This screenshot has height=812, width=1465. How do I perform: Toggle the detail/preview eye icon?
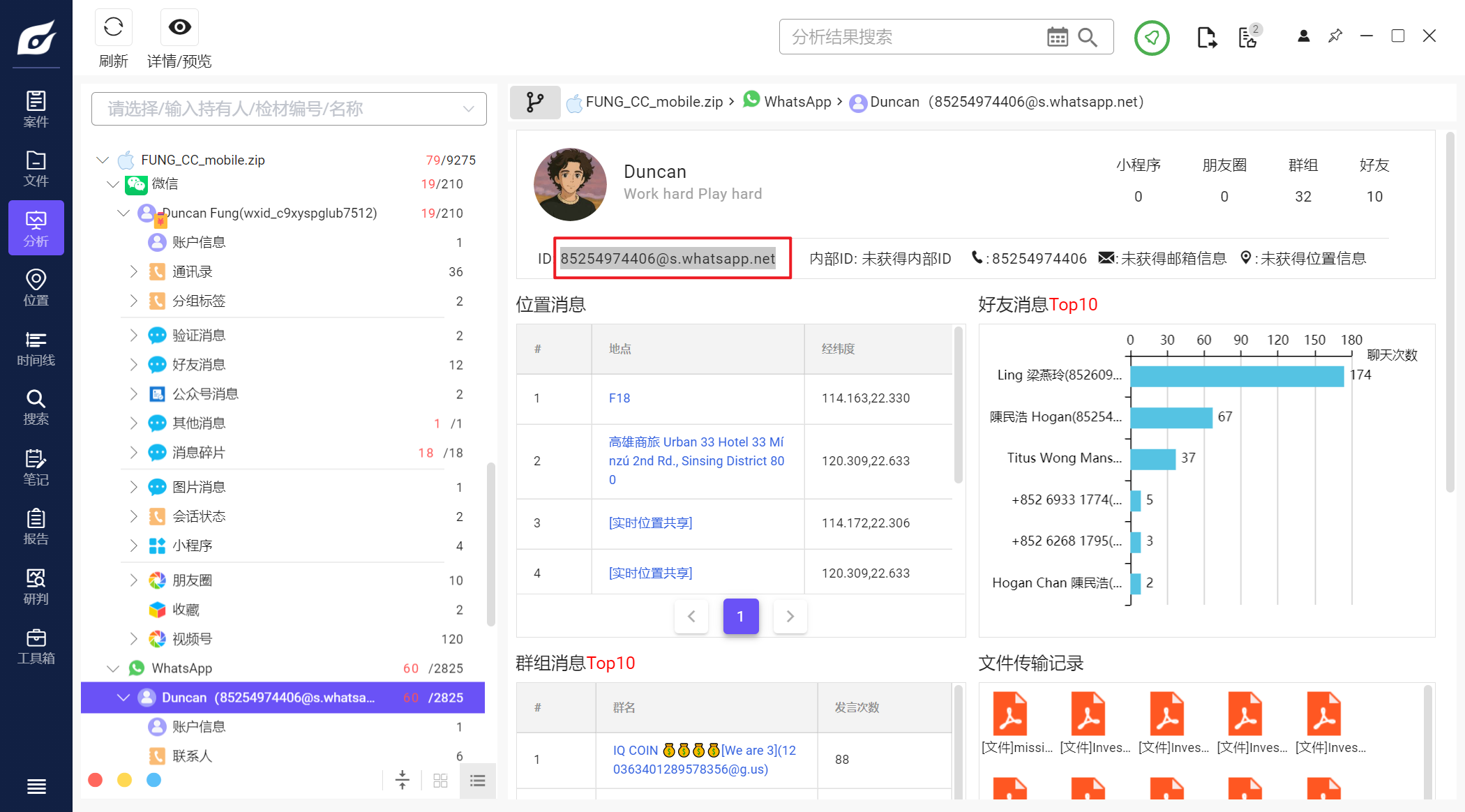tap(179, 28)
